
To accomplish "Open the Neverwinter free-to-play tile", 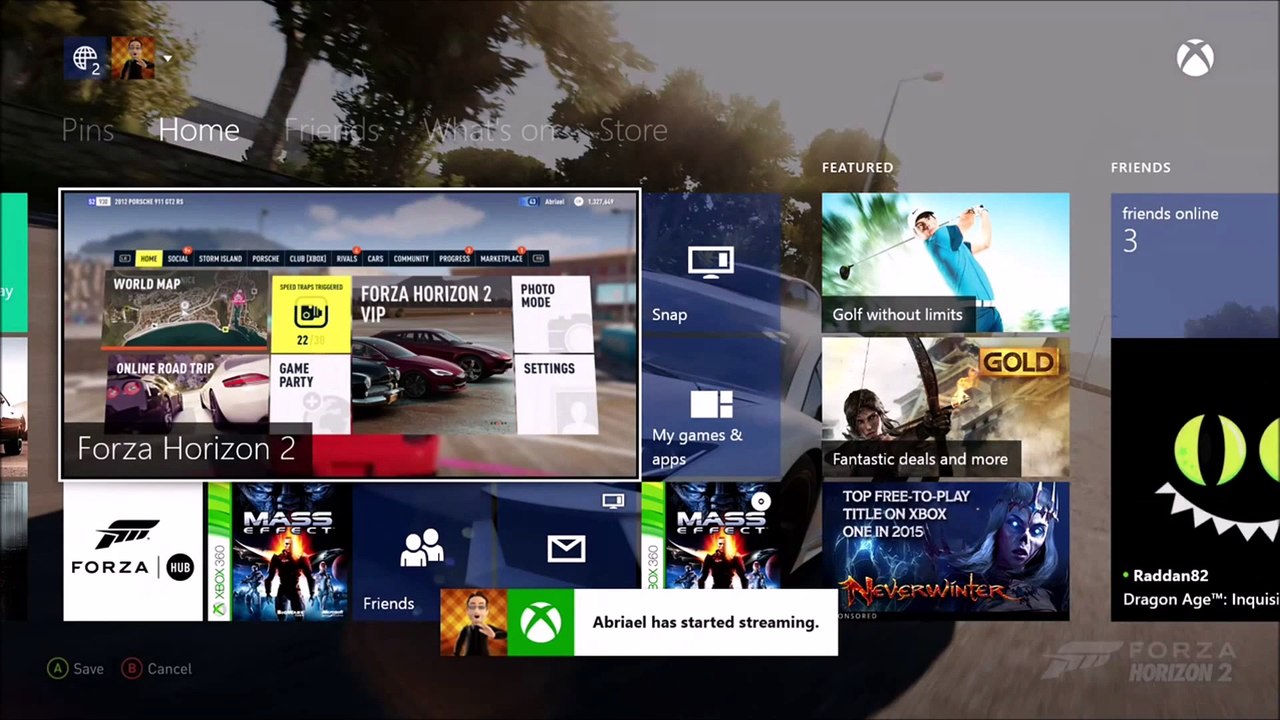I will [x=945, y=551].
